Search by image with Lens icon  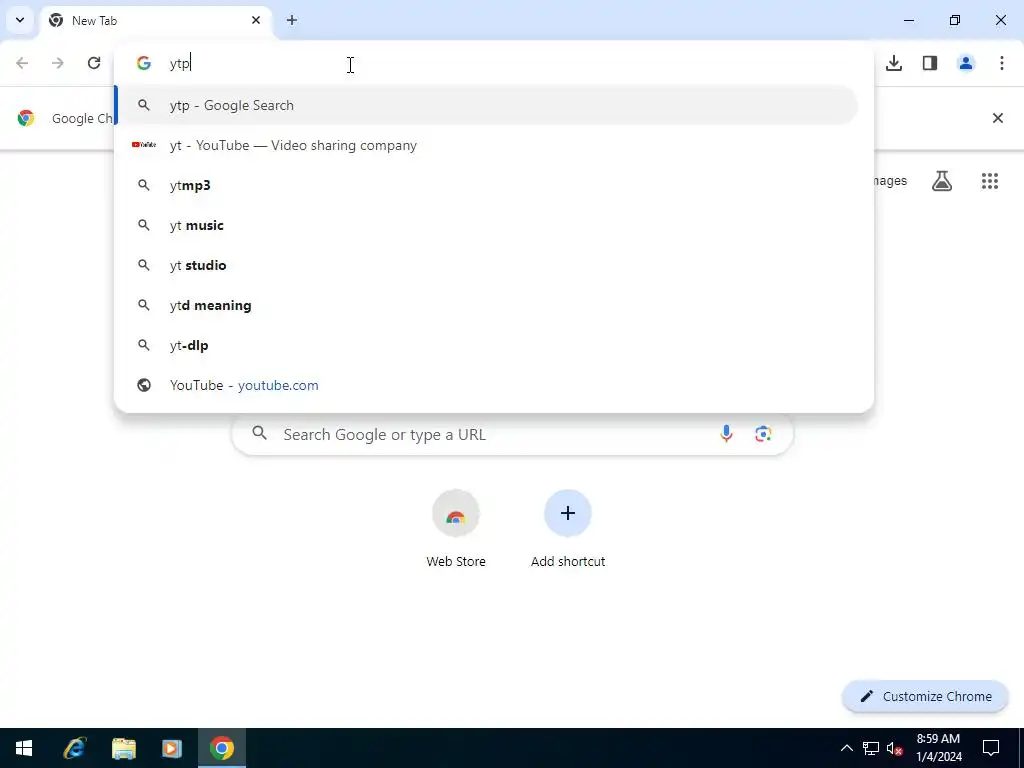pos(763,434)
